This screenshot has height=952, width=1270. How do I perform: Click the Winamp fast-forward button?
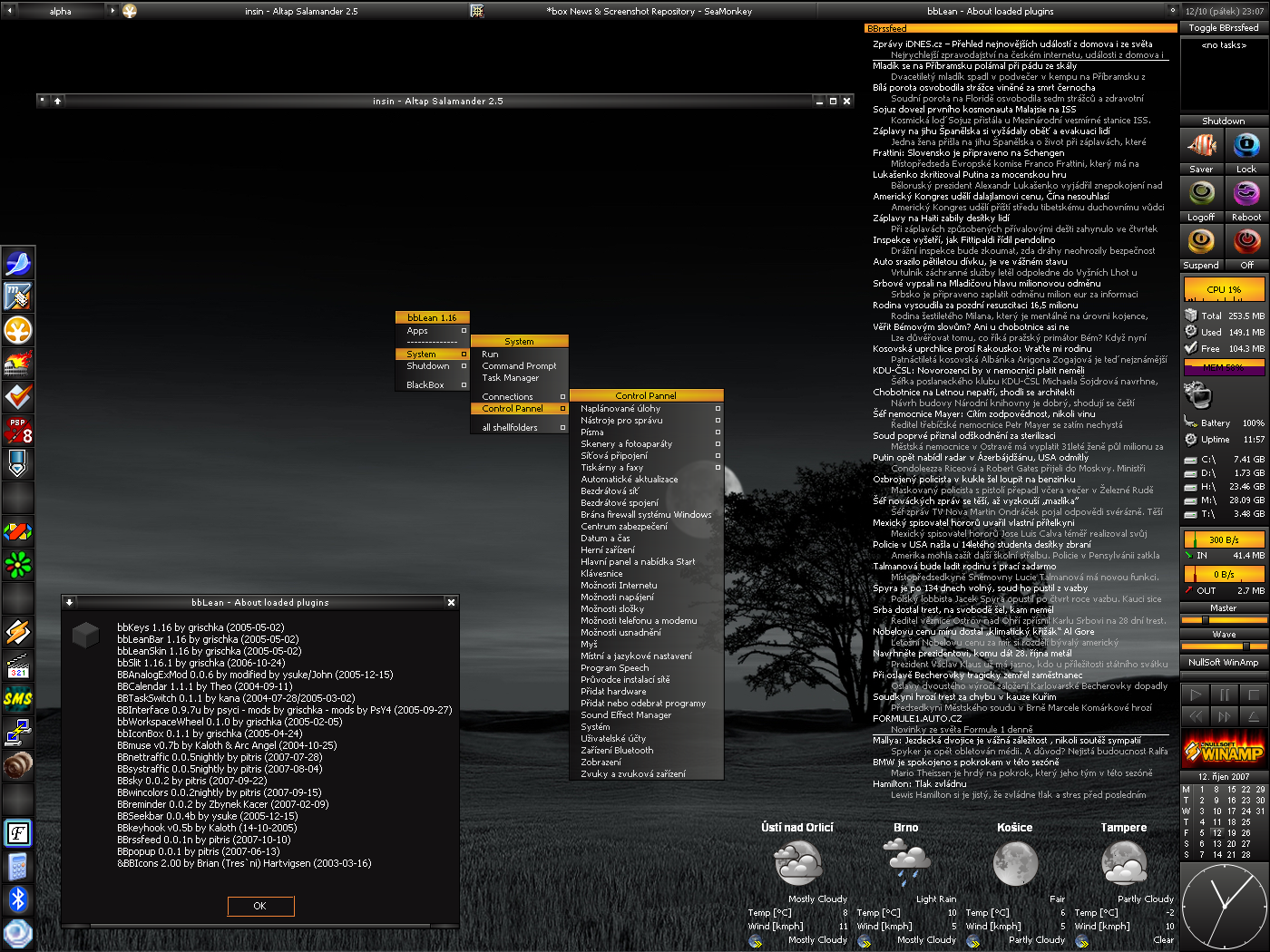click(1225, 716)
